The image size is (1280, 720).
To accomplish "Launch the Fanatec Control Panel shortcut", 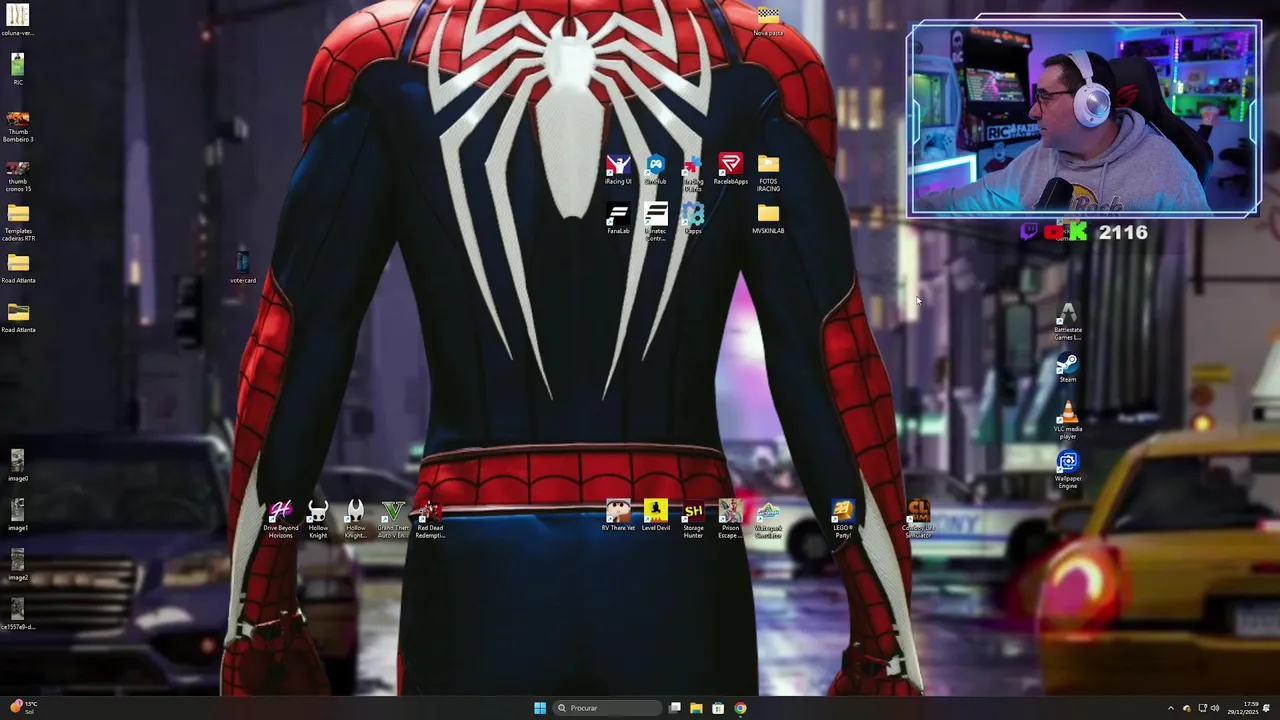I will pyautogui.click(x=655, y=222).
